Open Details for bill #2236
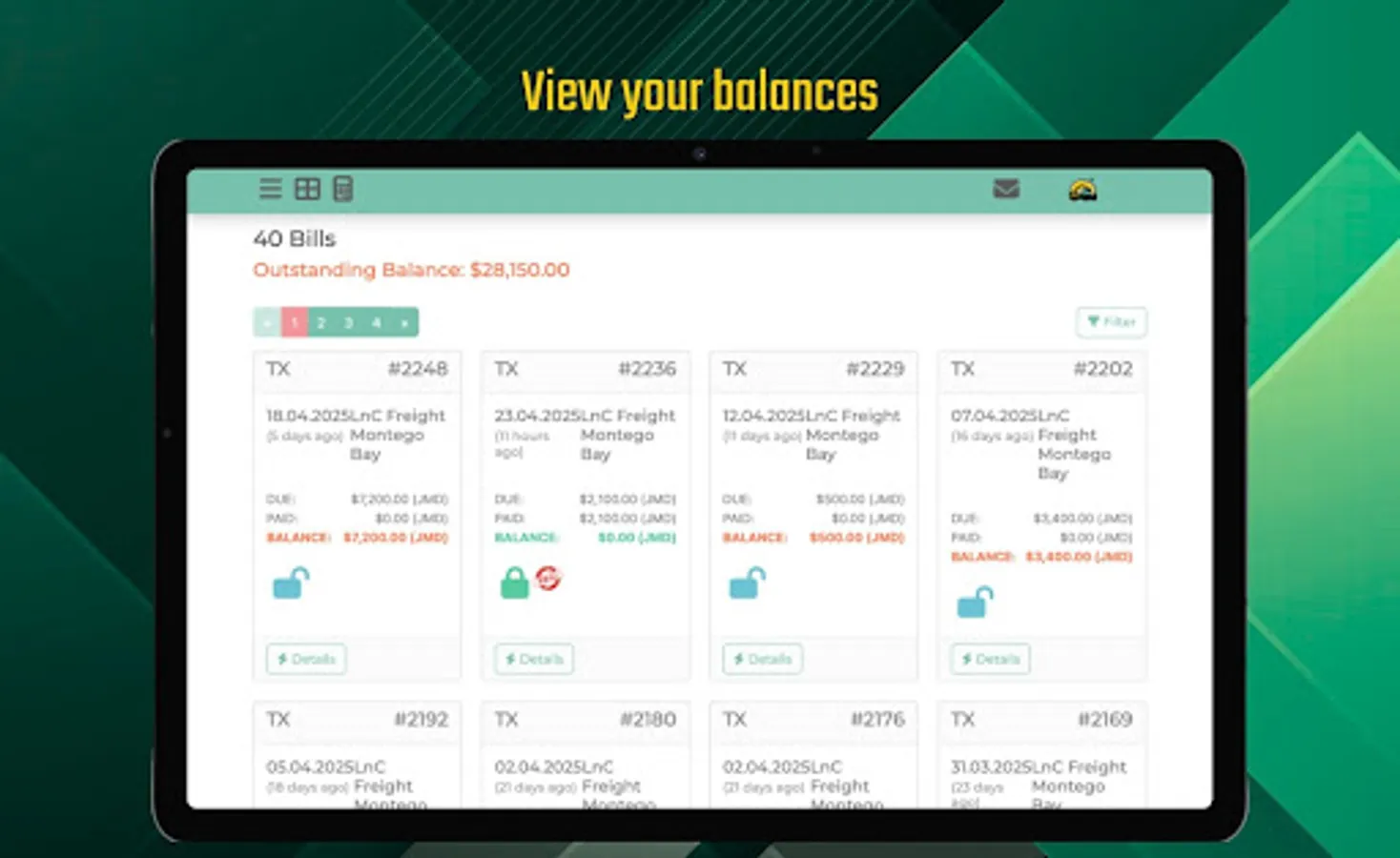 (x=532, y=659)
